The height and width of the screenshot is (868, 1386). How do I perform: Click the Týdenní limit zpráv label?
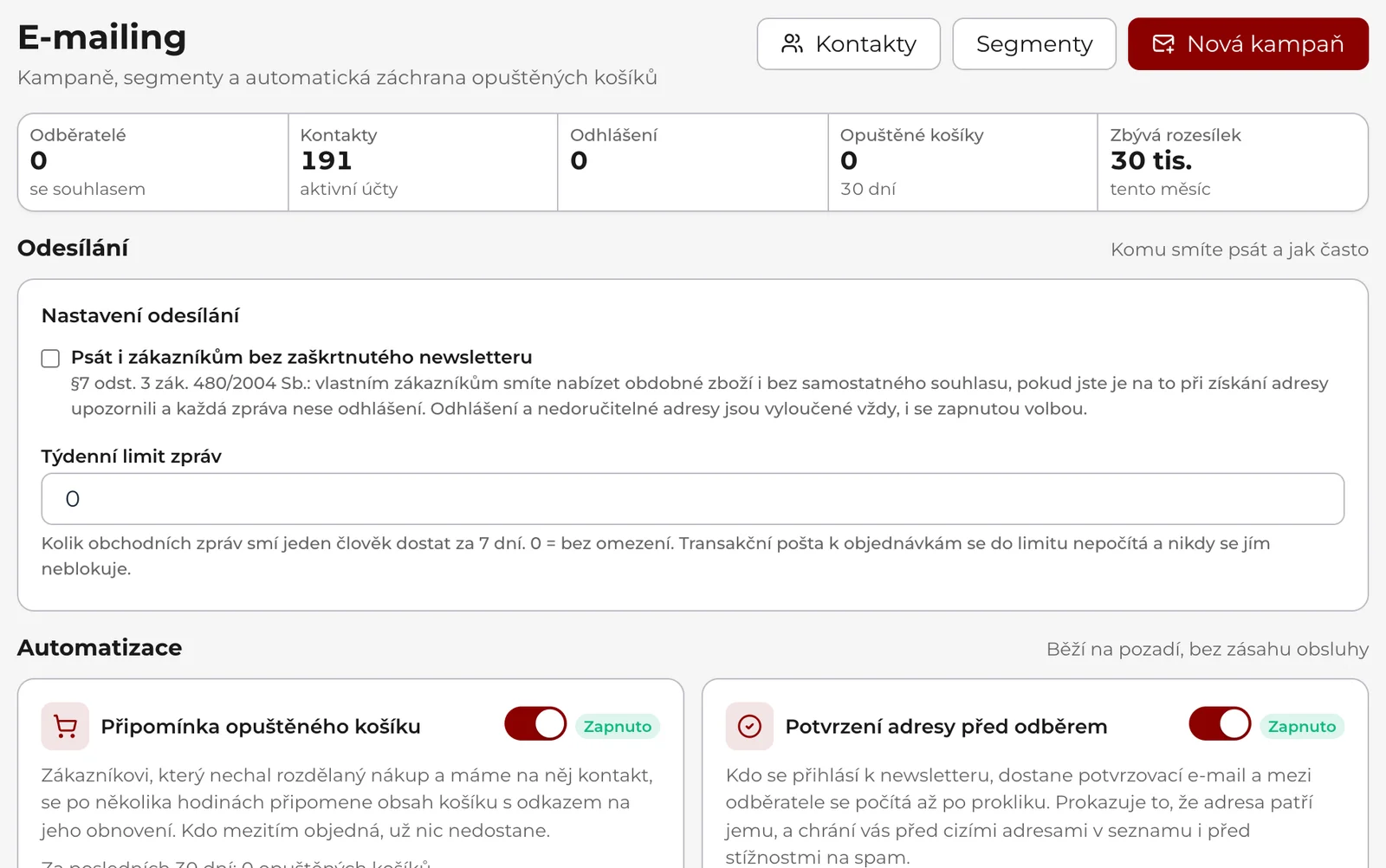point(132,457)
